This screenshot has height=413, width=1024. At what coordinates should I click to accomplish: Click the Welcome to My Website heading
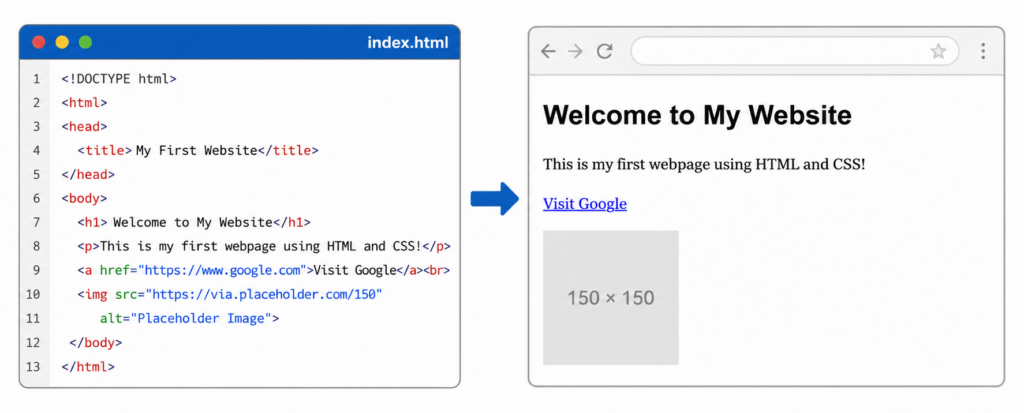point(697,115)
